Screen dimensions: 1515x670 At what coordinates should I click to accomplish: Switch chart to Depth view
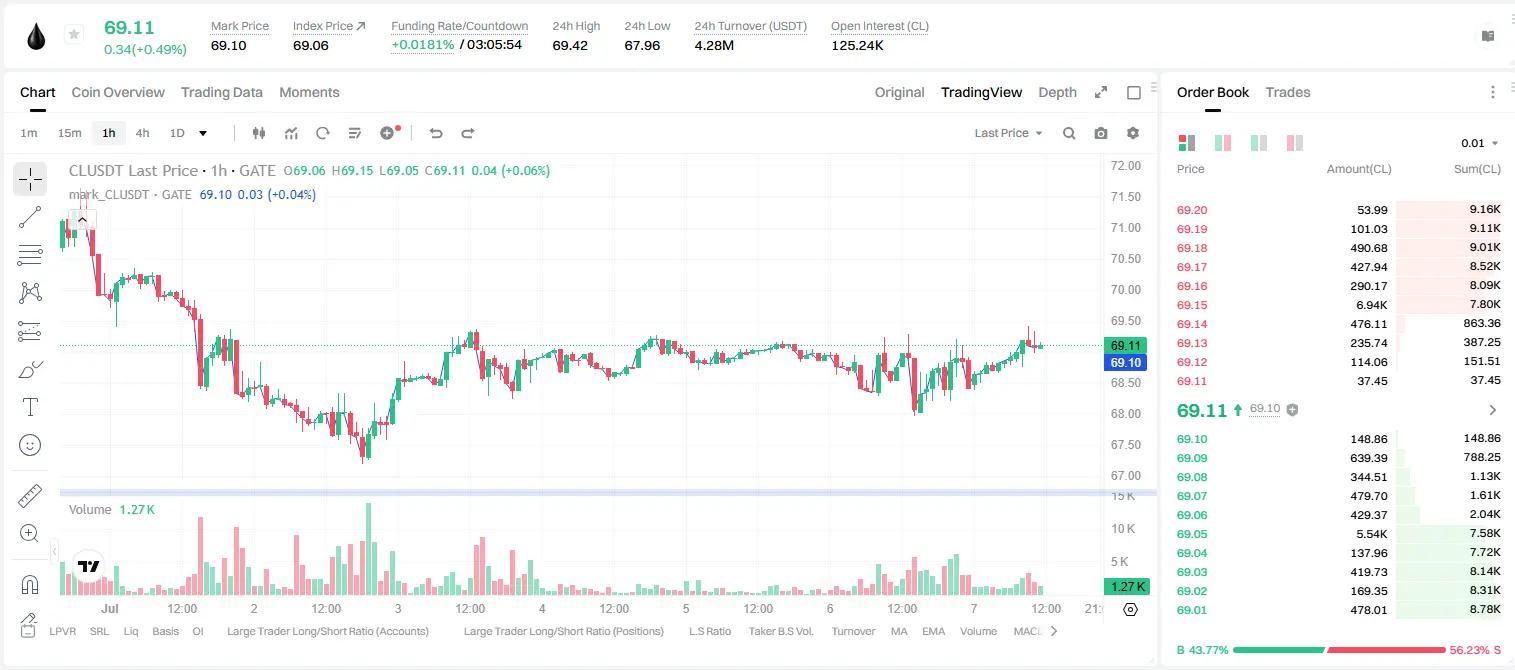coord(1057,92)
